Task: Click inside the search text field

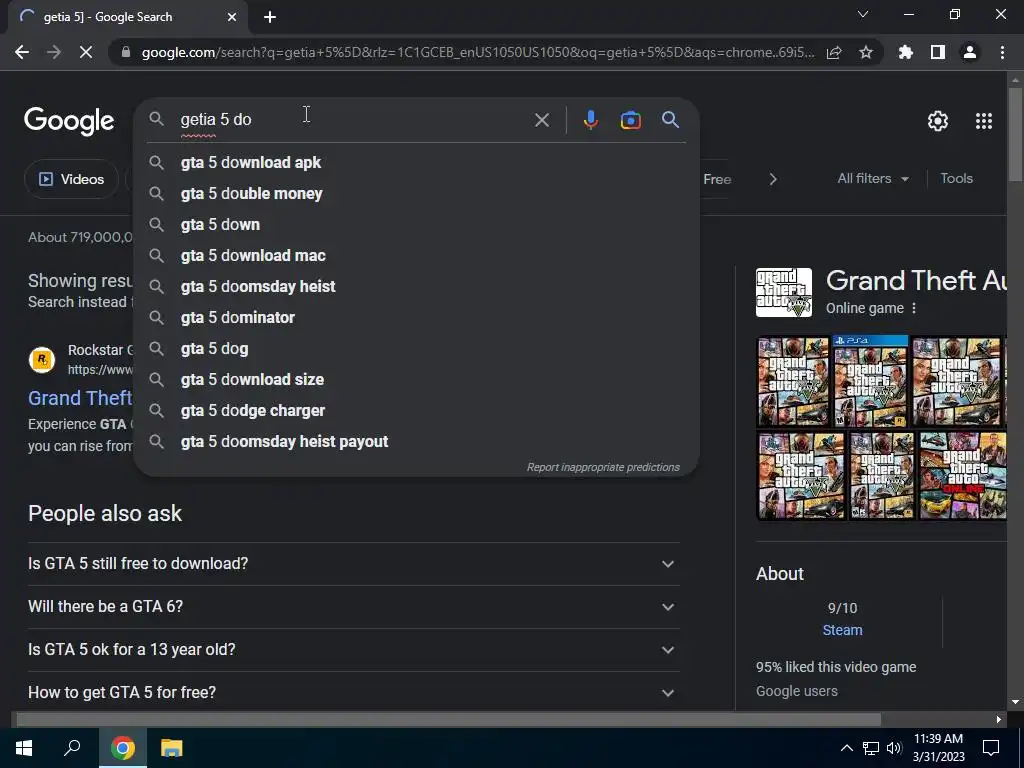Action: (x=353, y=120)
